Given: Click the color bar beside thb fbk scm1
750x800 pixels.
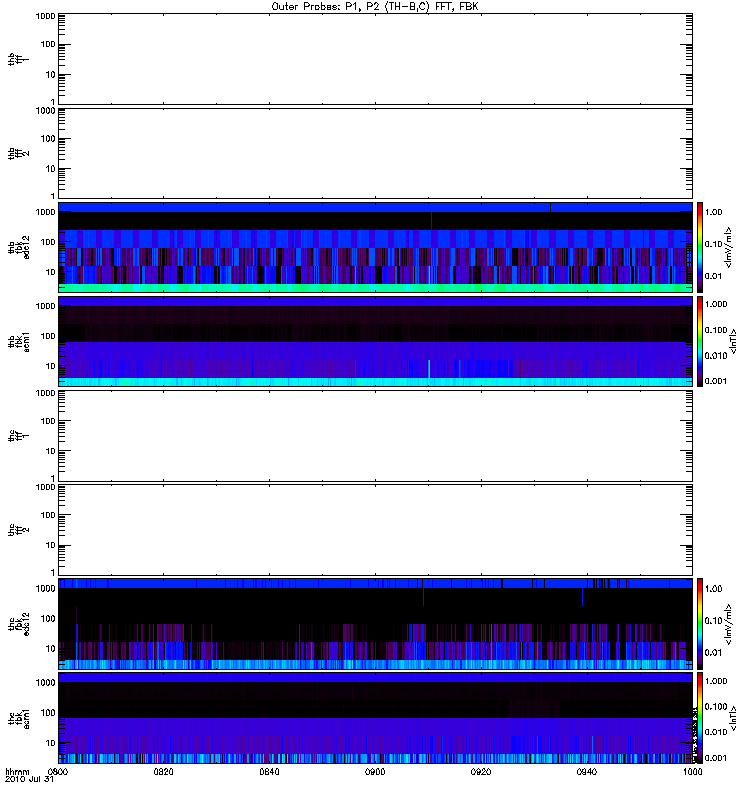Looking at the screenshot, I should click(x=700, y=341).
